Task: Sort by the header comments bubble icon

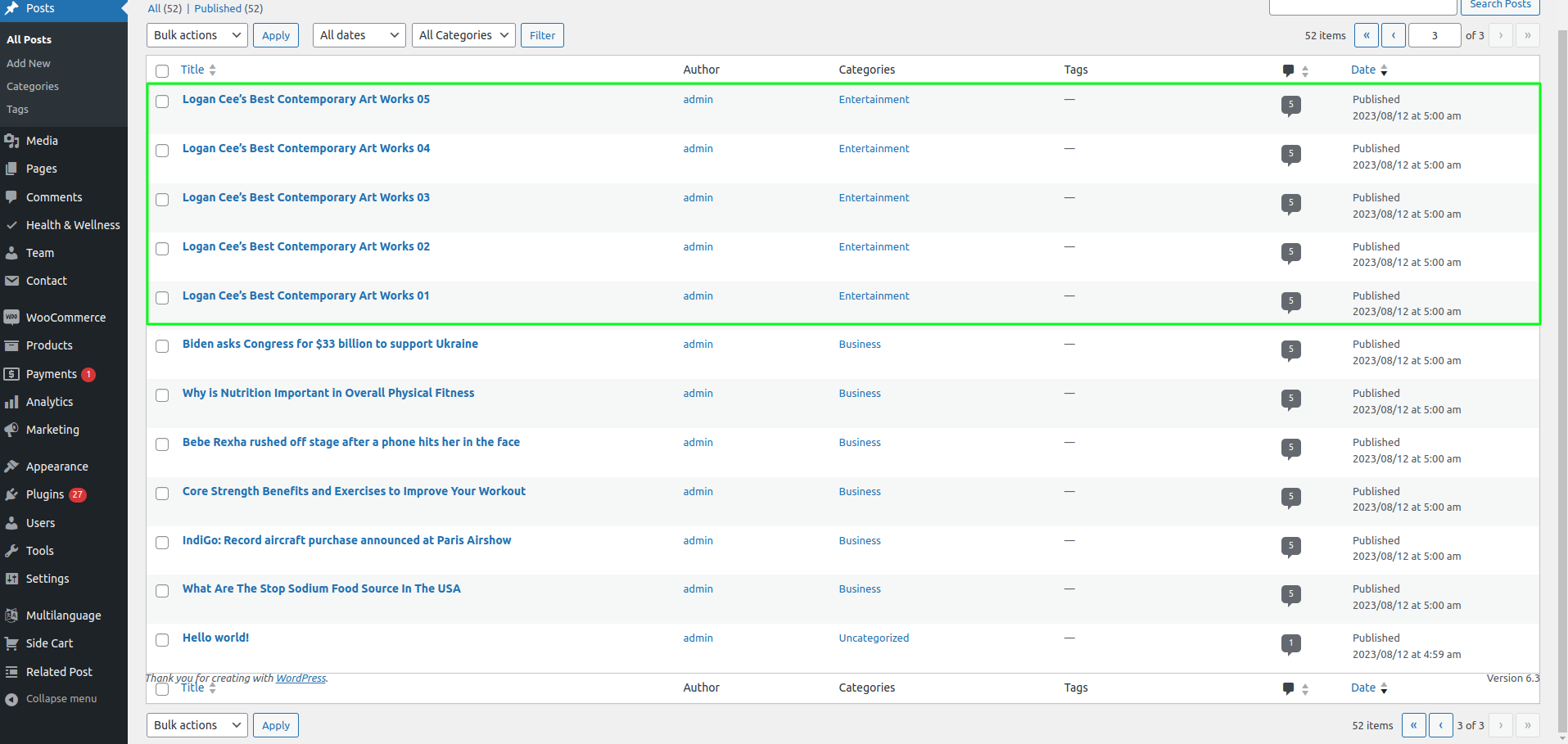Action: click(x=1288, y=70)
